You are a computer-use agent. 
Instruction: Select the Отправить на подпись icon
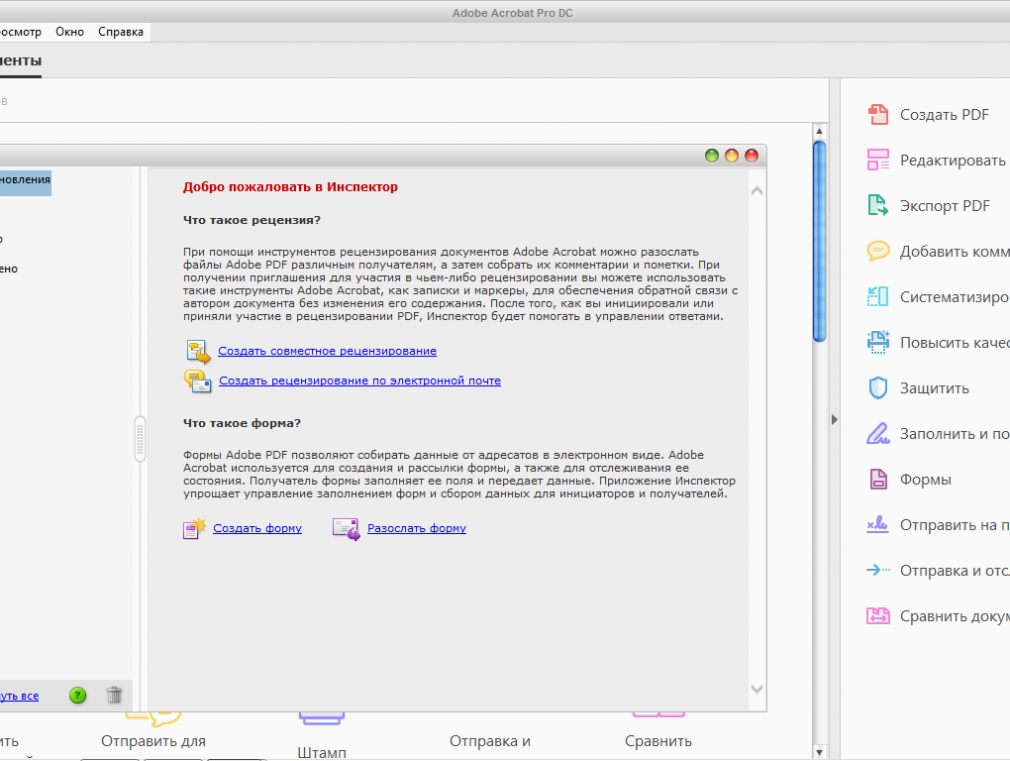click(878, 525)
